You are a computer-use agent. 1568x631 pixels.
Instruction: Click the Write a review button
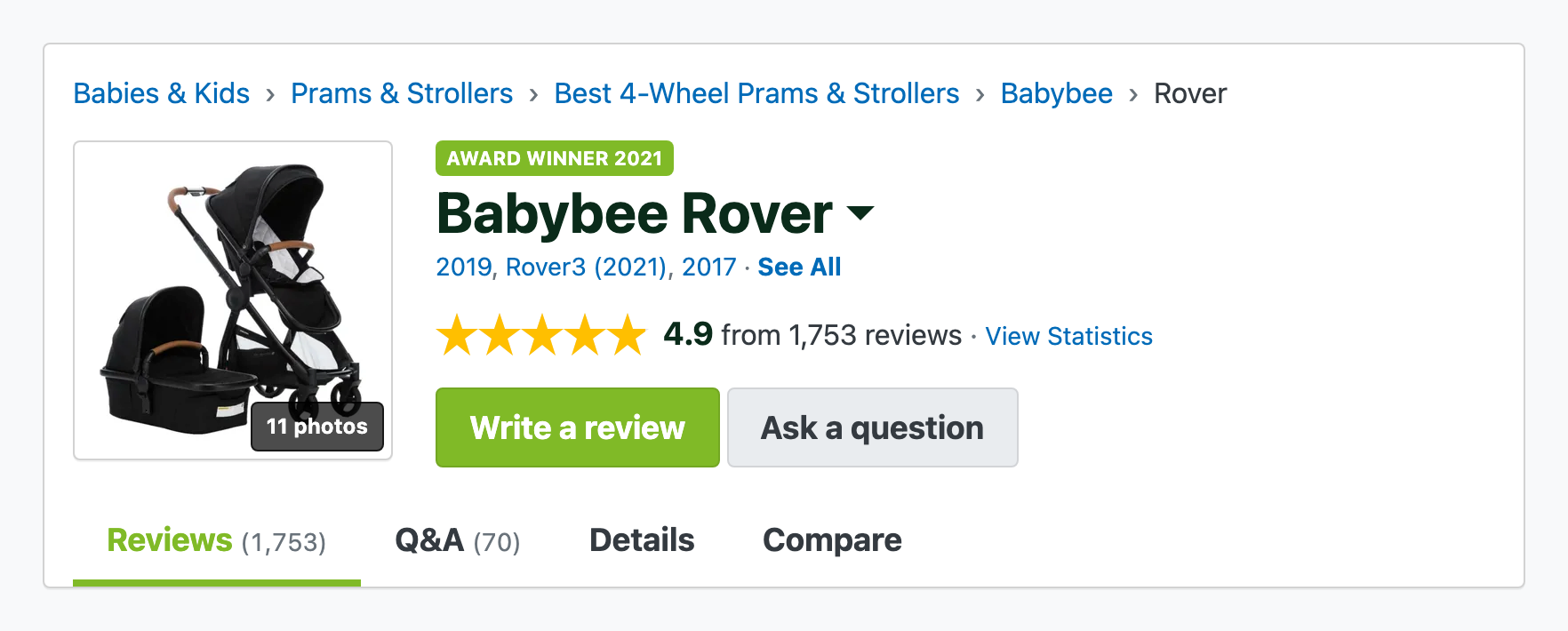[576, 427]
